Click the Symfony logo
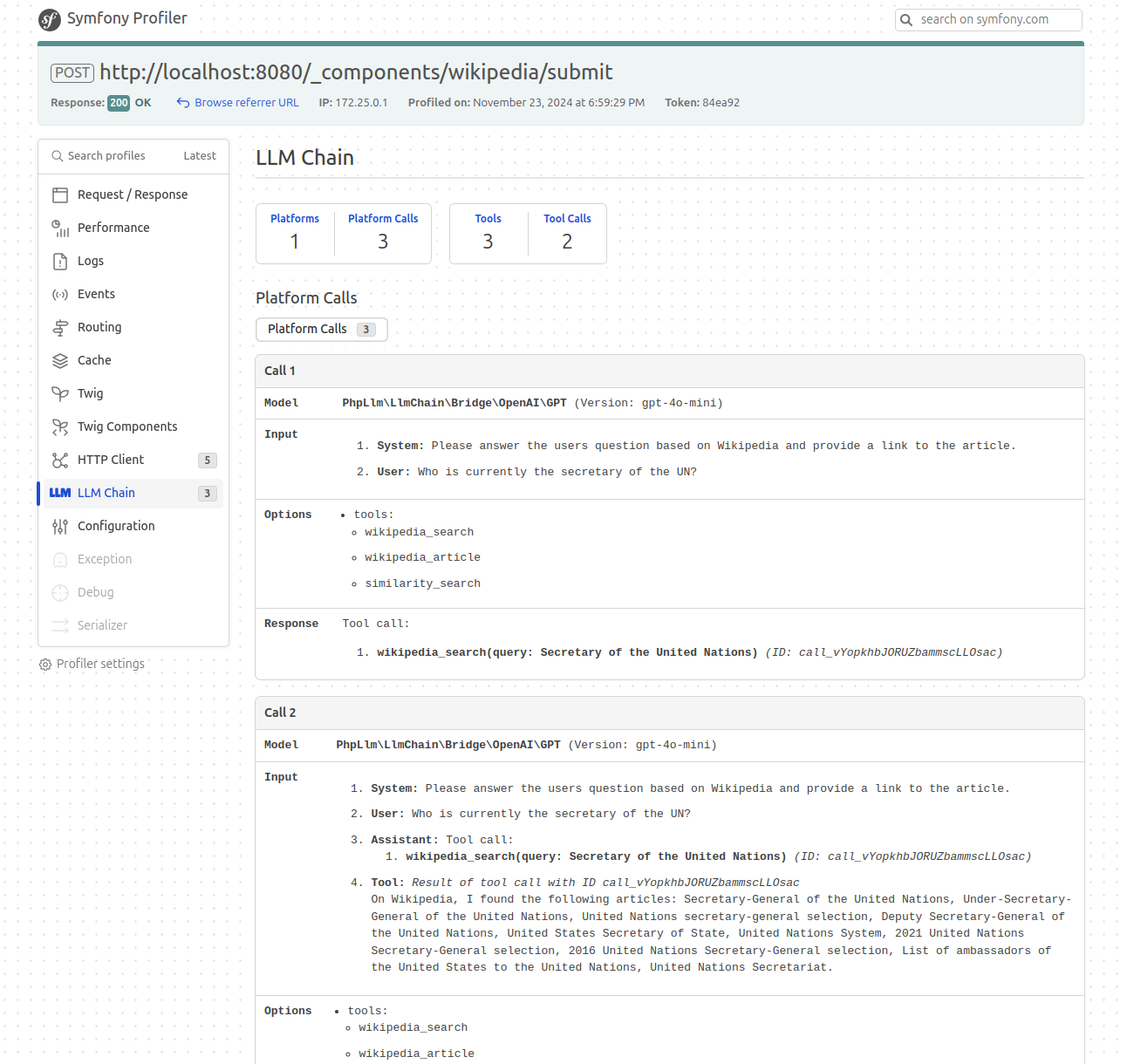The image size is (1127, 1064). tap(48, 18)
